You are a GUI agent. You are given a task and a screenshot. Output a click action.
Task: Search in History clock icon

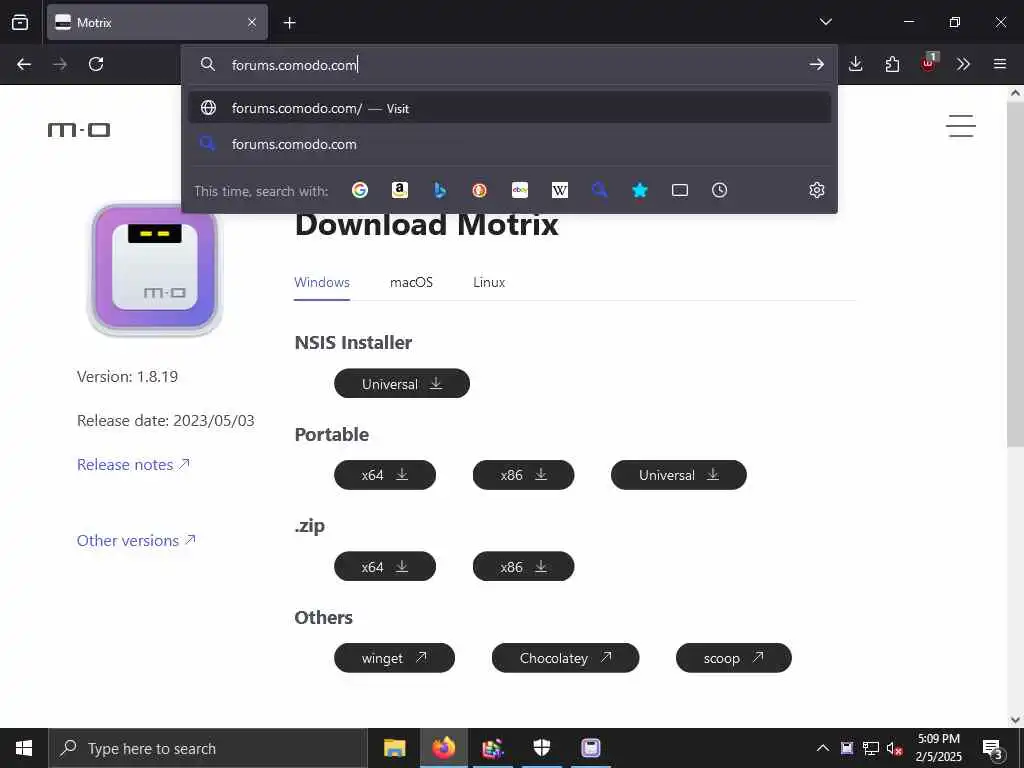[719, 190]
